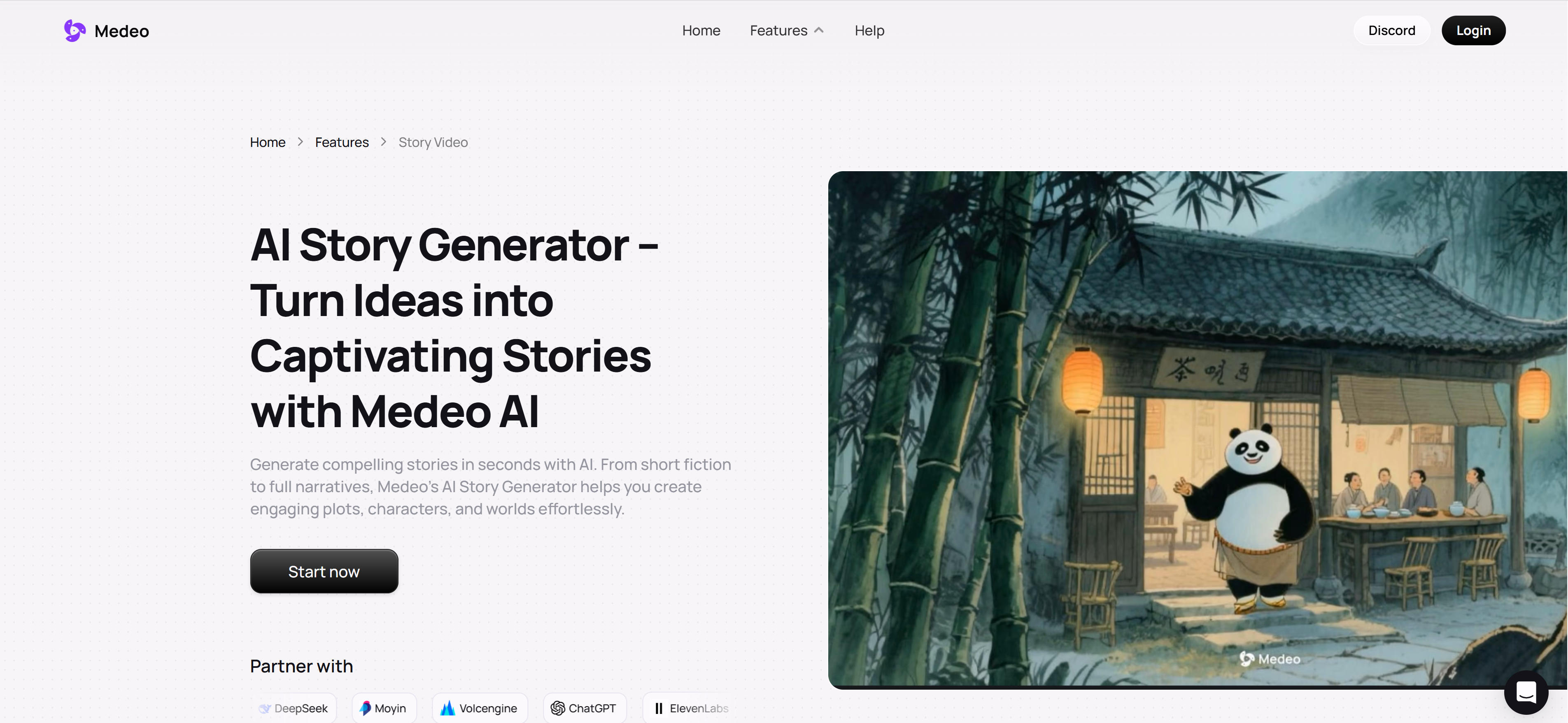Screen dimensions: 1568x723
Task: Click the Volcengine mountain logo icon
Action: 447,708
